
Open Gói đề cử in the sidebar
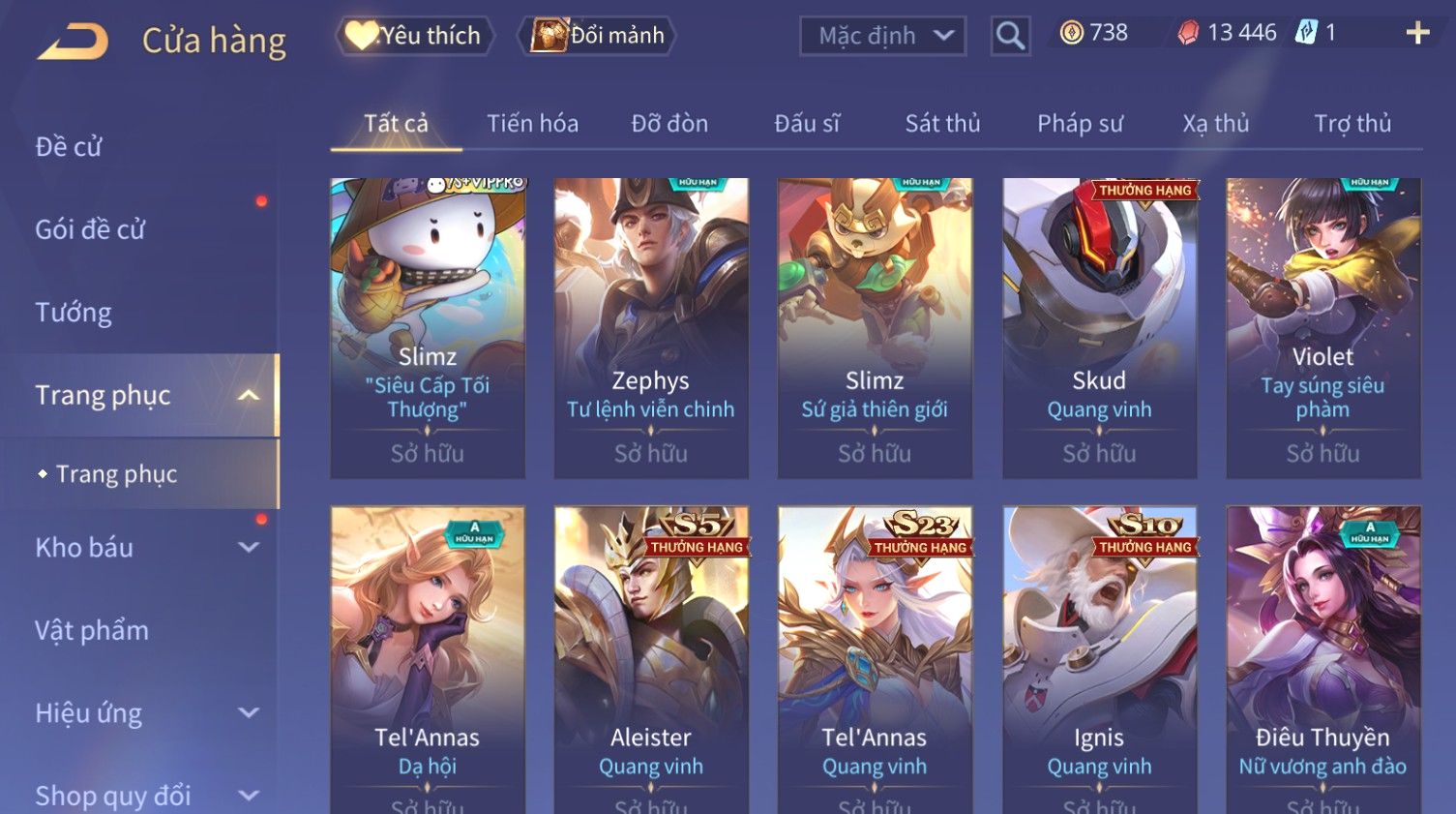[90, 229]
